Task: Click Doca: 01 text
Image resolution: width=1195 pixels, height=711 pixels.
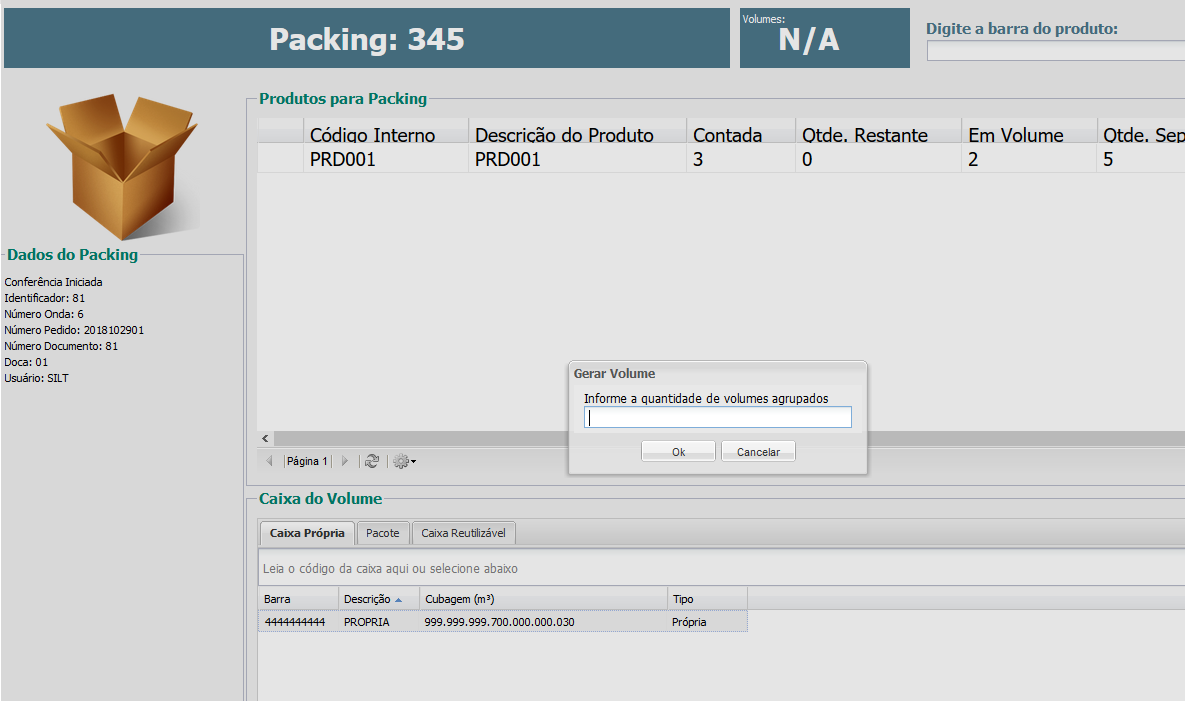Action: [26, 362]
